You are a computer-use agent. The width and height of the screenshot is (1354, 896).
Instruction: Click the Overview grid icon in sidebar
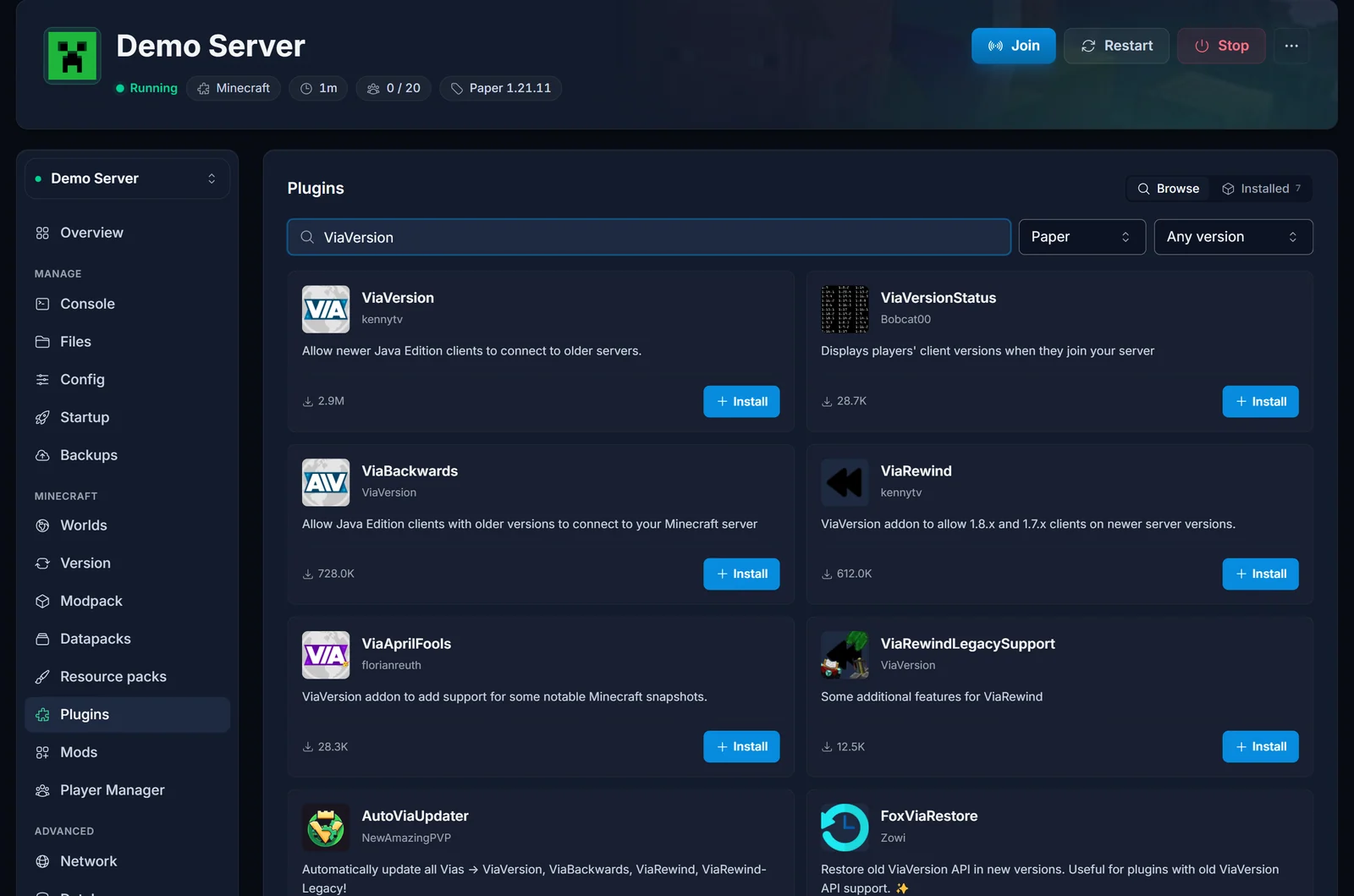(42, 233)
